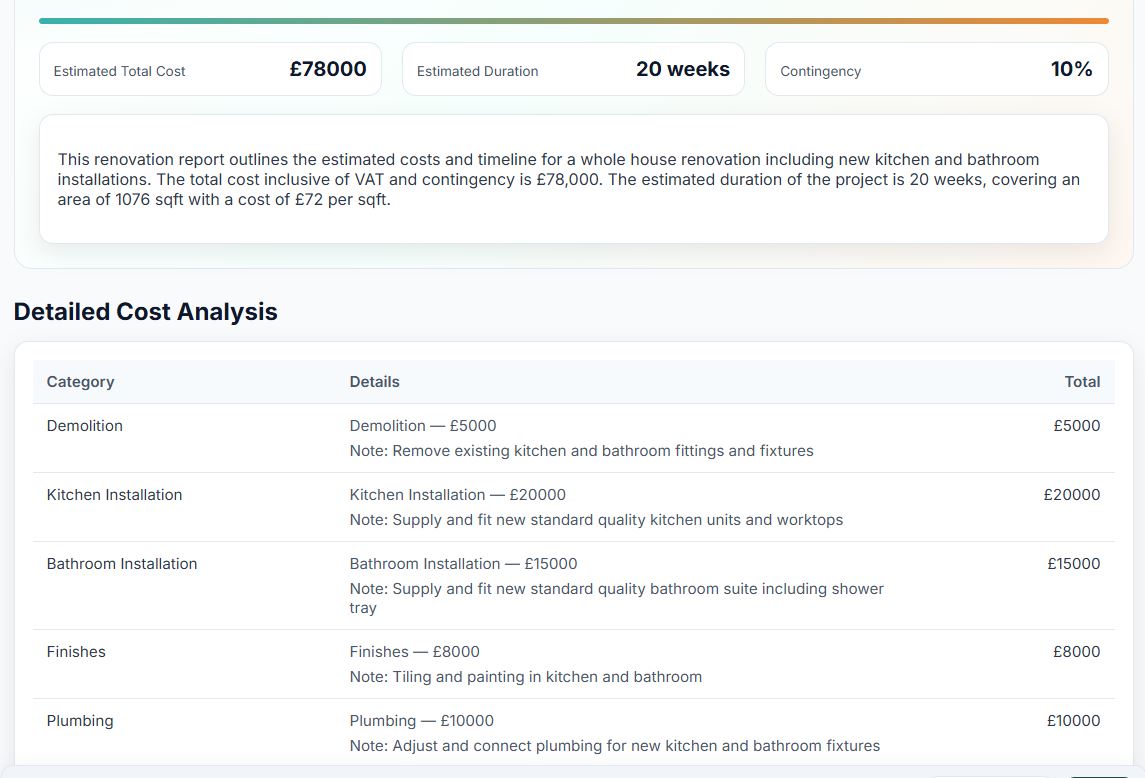The height and width of the screenshot is (778, 1145).
Task: Click the plumbing fixtures note text
Action: [x=614, y=745]
